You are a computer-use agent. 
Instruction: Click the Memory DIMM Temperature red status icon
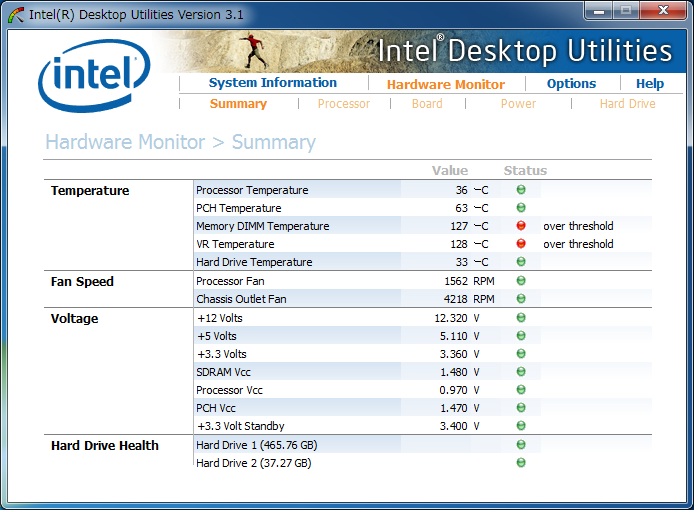521,226
